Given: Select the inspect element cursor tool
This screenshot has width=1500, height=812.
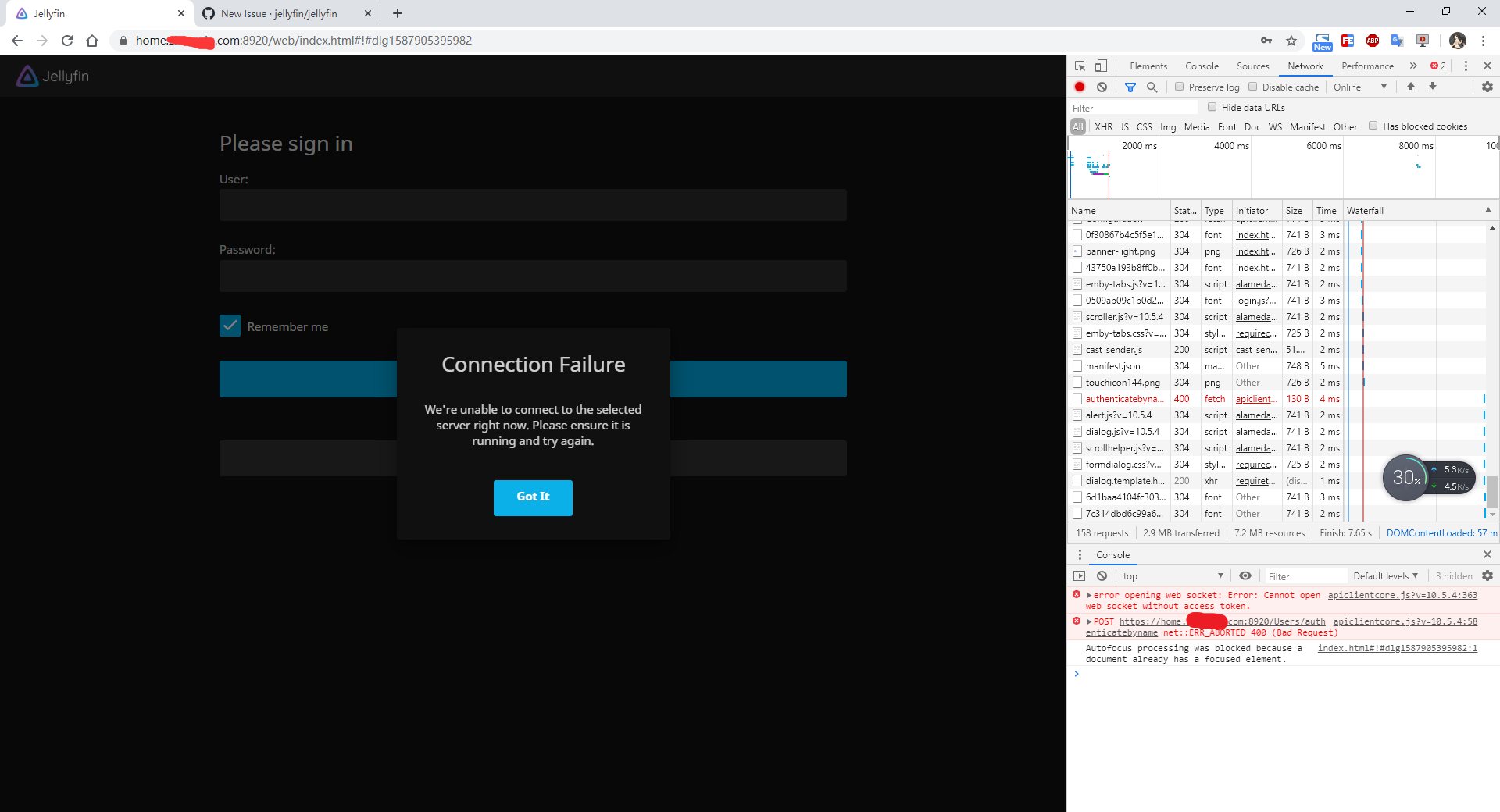Looking at the screenshot, I should (1080, 66).
